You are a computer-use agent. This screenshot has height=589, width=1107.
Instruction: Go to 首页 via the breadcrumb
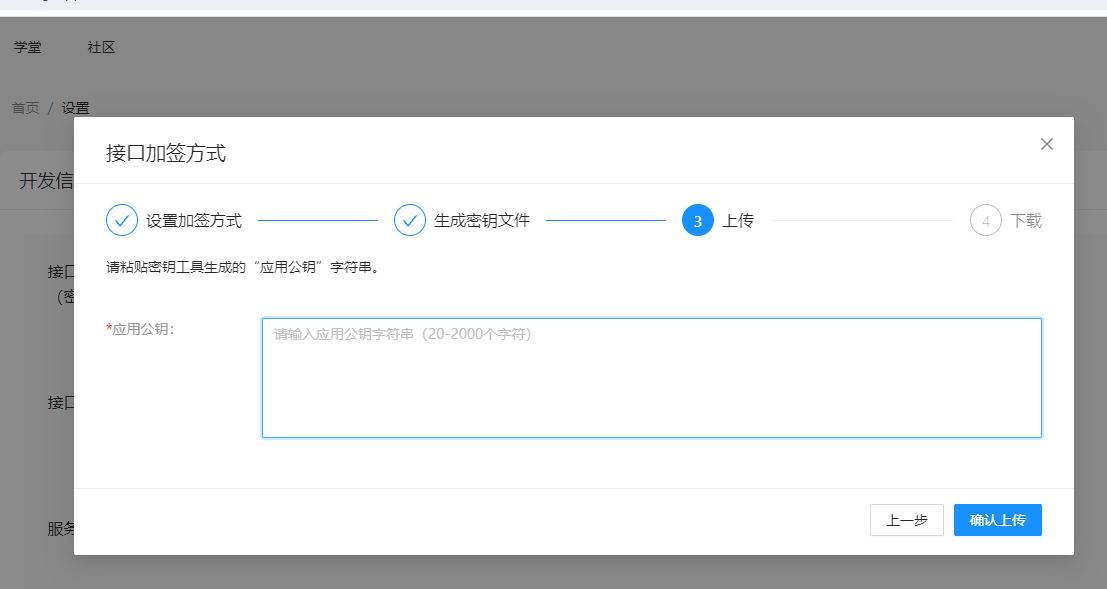click(x=26, y=108)
